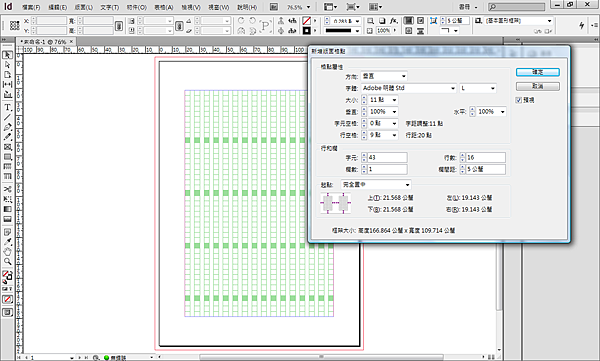600x361 pixels.
Task: Open the font style L dropdown
Action: coord(478,88)
